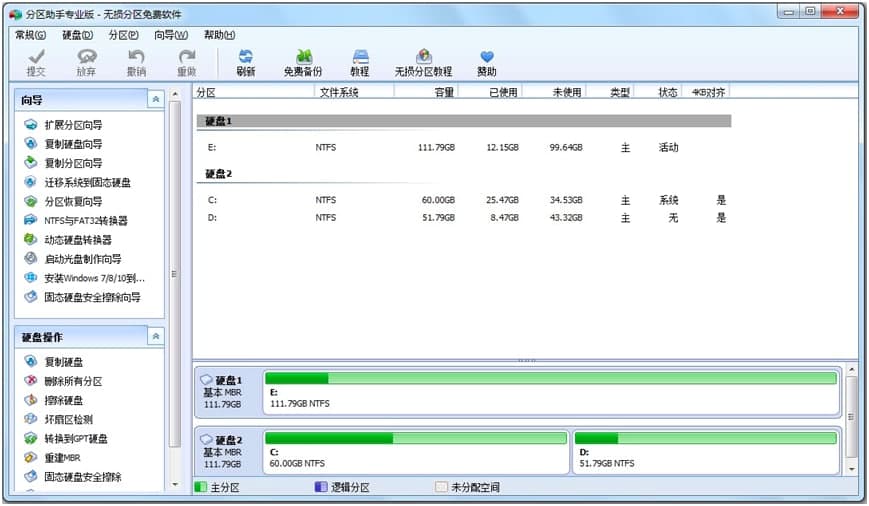Image resolution: width=869 pixels, height=506 pixels.
Task: Select the E: partition row in list
Action: (463, 147)
